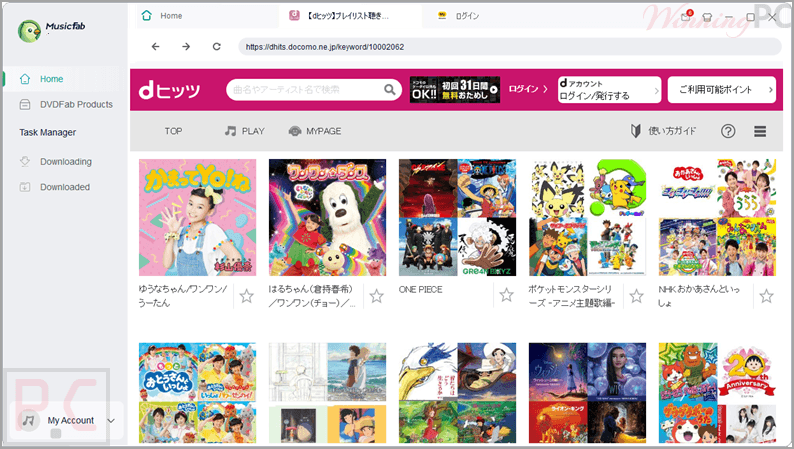Favorite the NHKおかあさんといっしょ playlist star
This screenshot has width=794, height=449.
pyautogui.click(x=766, y=296)
